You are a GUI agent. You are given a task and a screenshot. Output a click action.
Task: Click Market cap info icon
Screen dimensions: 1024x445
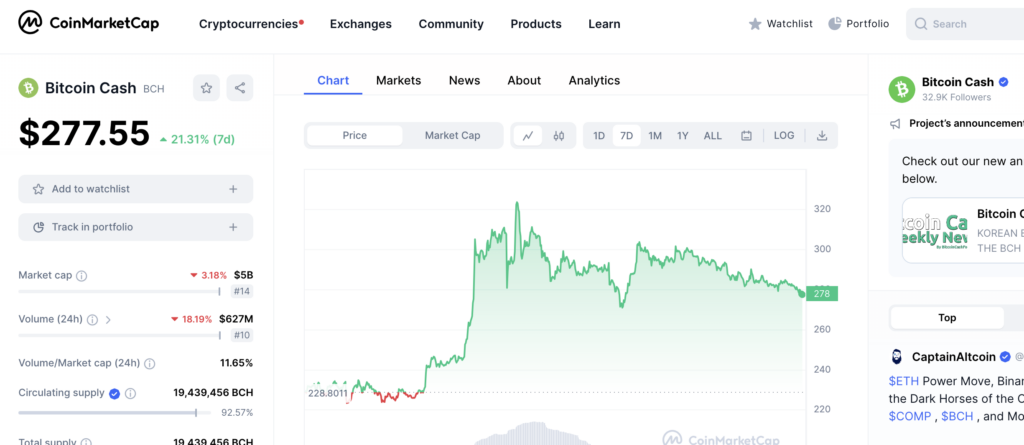pyautogui.click(x=82, y=276)
